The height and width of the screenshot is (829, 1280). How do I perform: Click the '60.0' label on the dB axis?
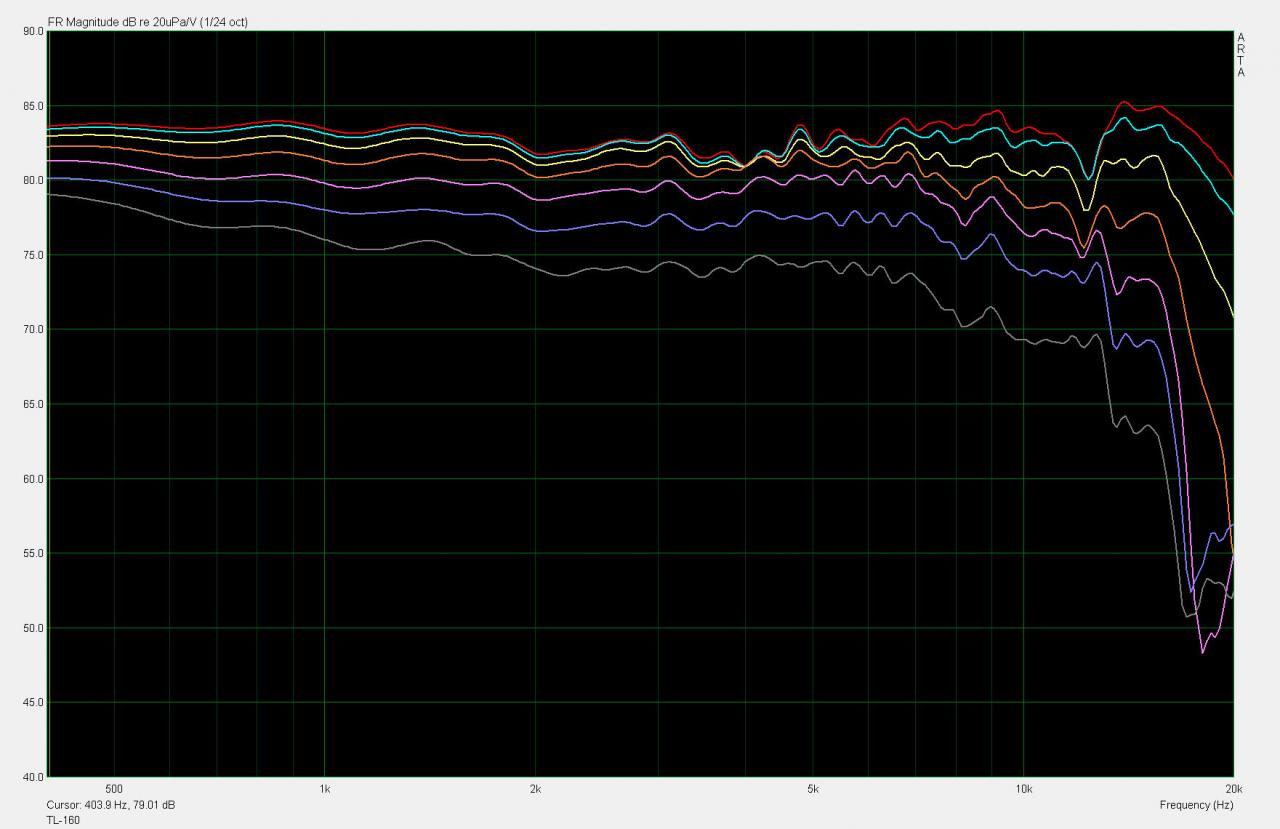(32, 479)
